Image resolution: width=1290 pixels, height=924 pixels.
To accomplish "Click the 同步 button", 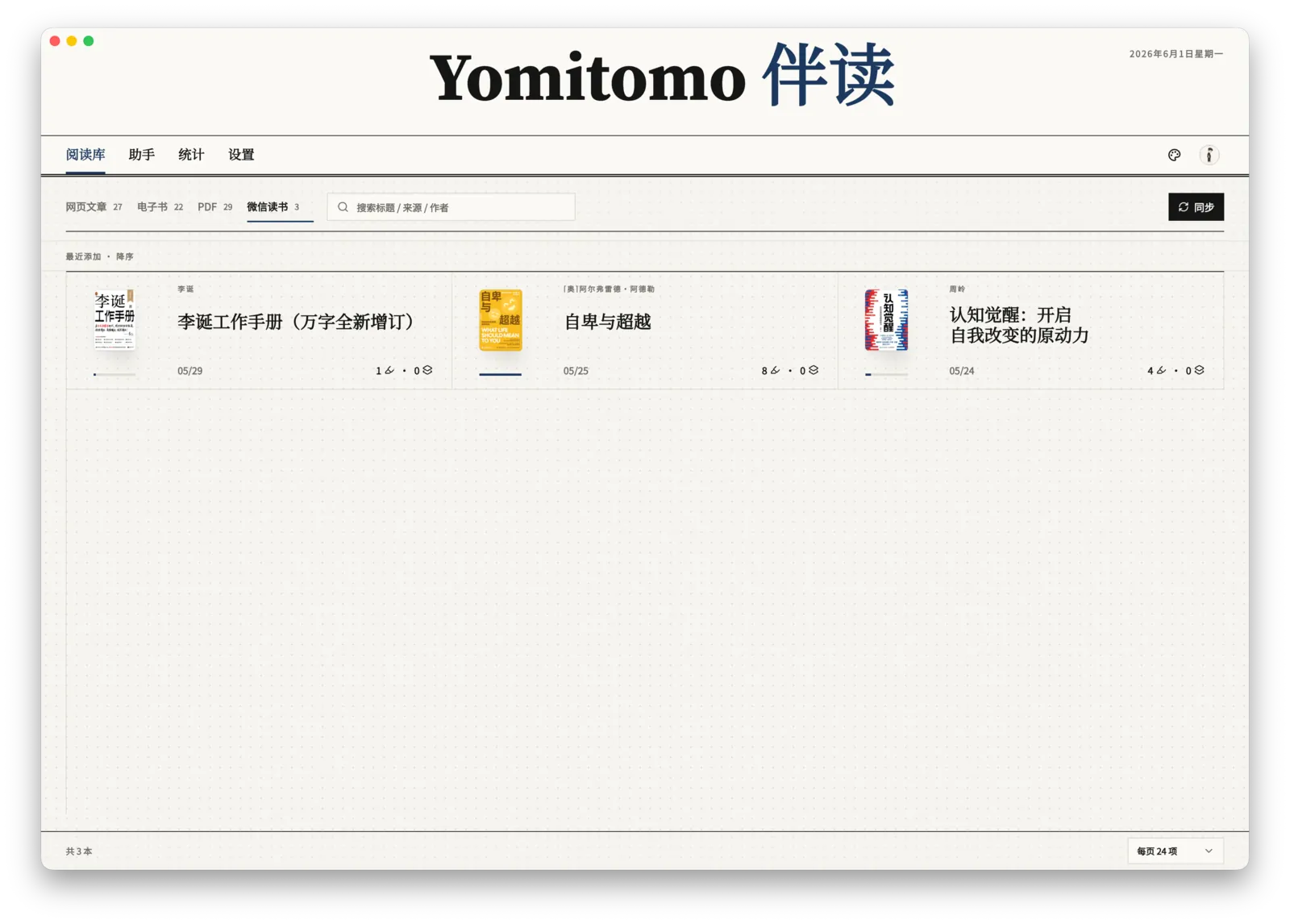I will pyautogui.click(x=1196, y=207).
